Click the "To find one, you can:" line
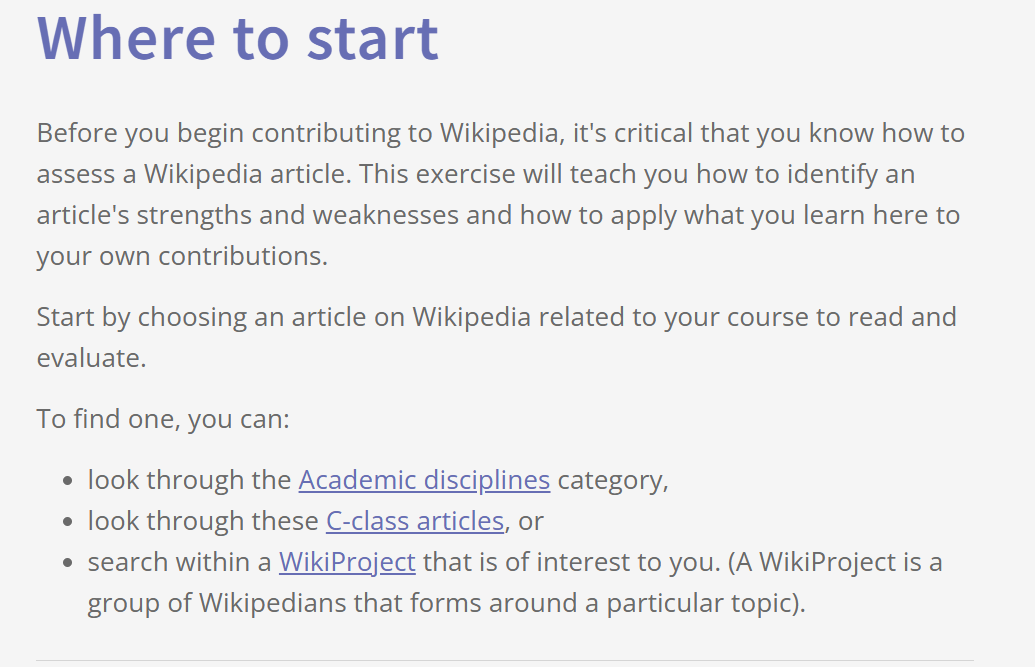Viewport: 1035px width, 667px height. [163, 419]
